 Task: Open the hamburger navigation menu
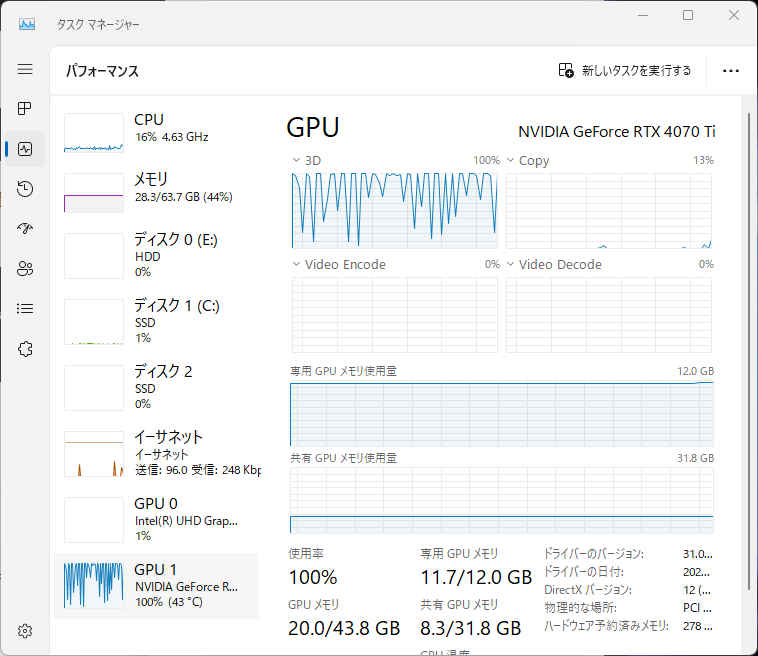(x=25, y=69)
